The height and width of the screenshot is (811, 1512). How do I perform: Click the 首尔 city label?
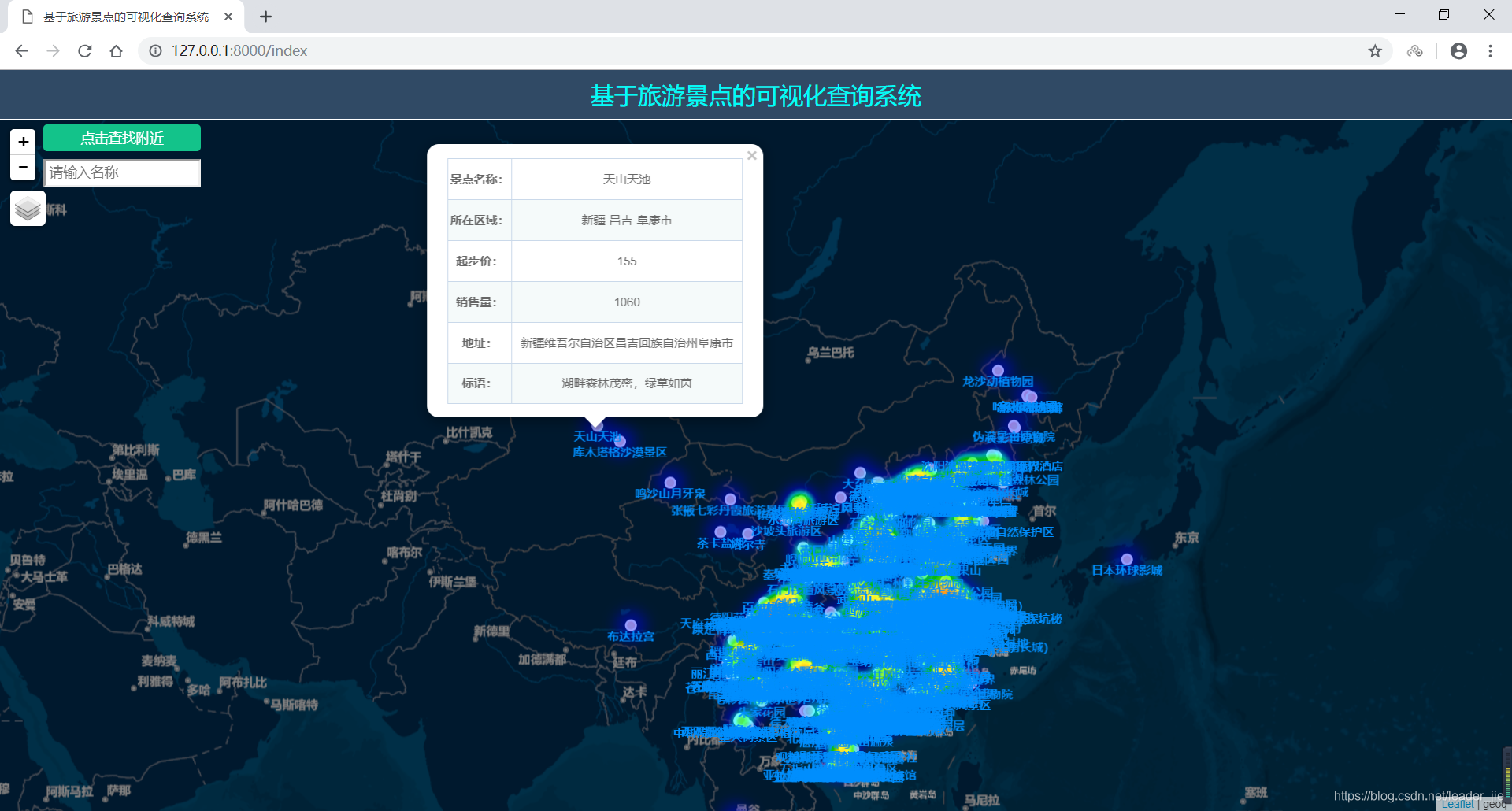[x=1044, y=511]
